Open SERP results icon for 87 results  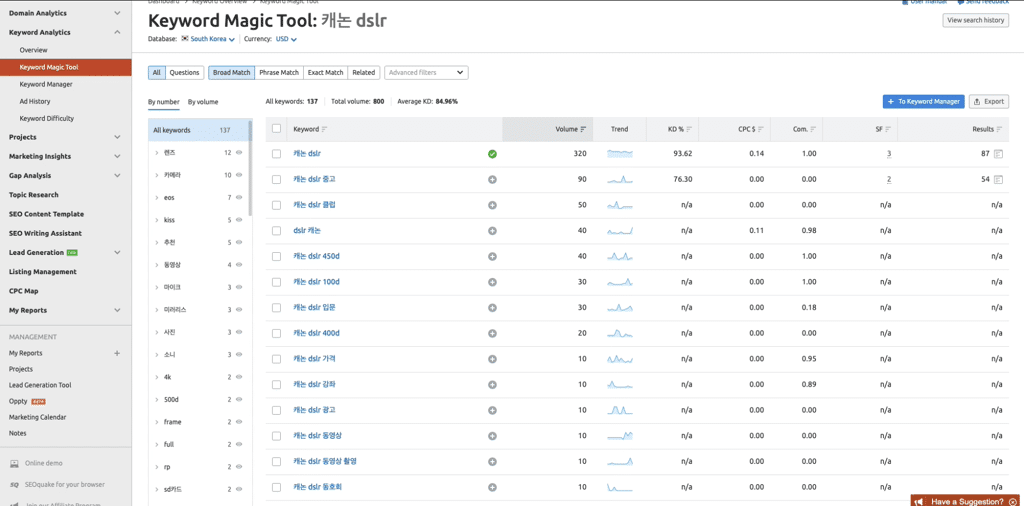(x=998, y=154)
